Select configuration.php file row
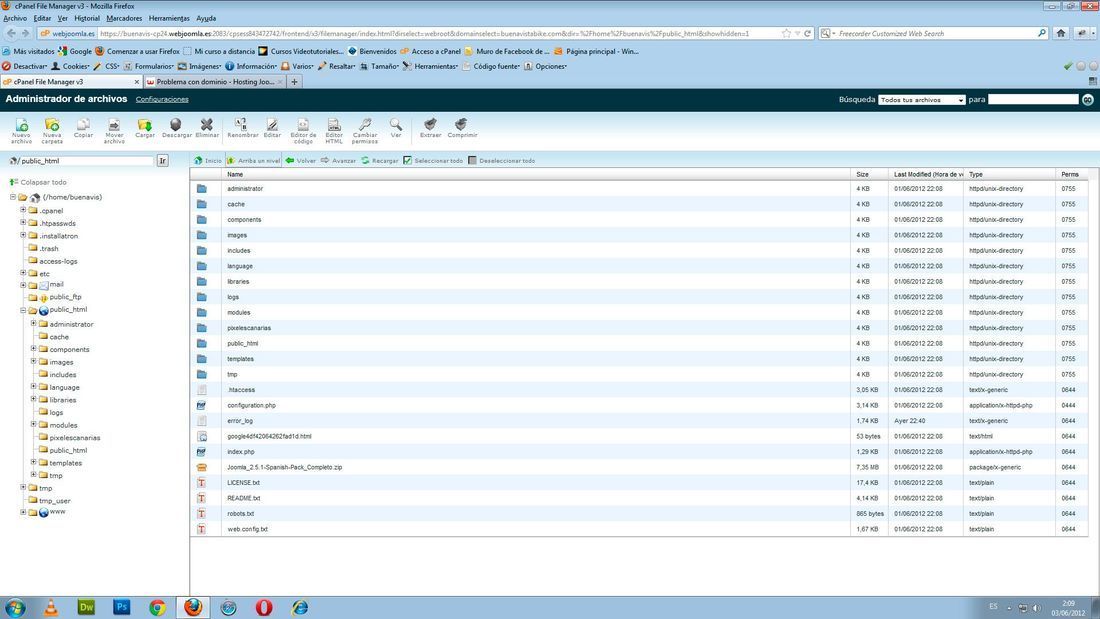Screen dimensions: 1100x619 [638, 406]
